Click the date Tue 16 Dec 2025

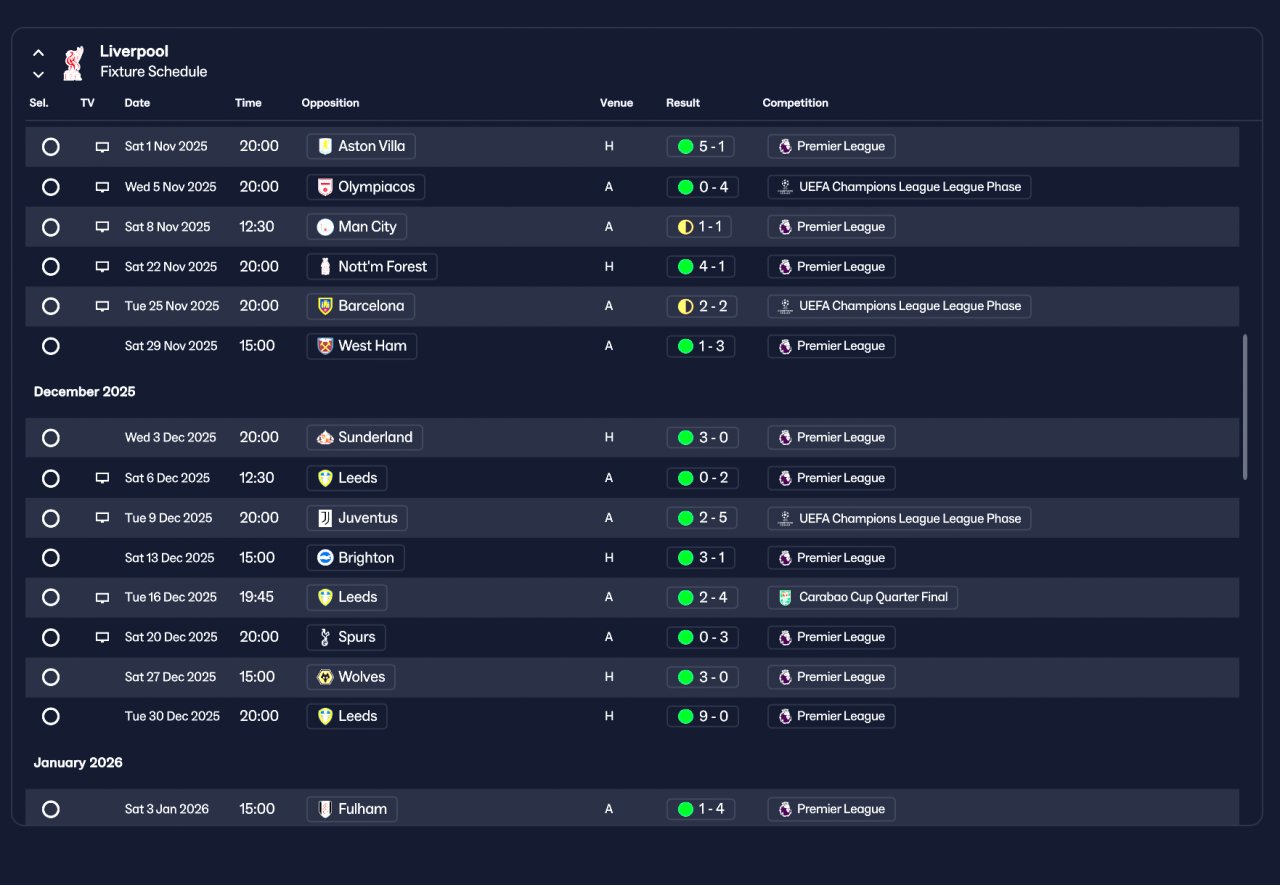[x=170, y=597]
